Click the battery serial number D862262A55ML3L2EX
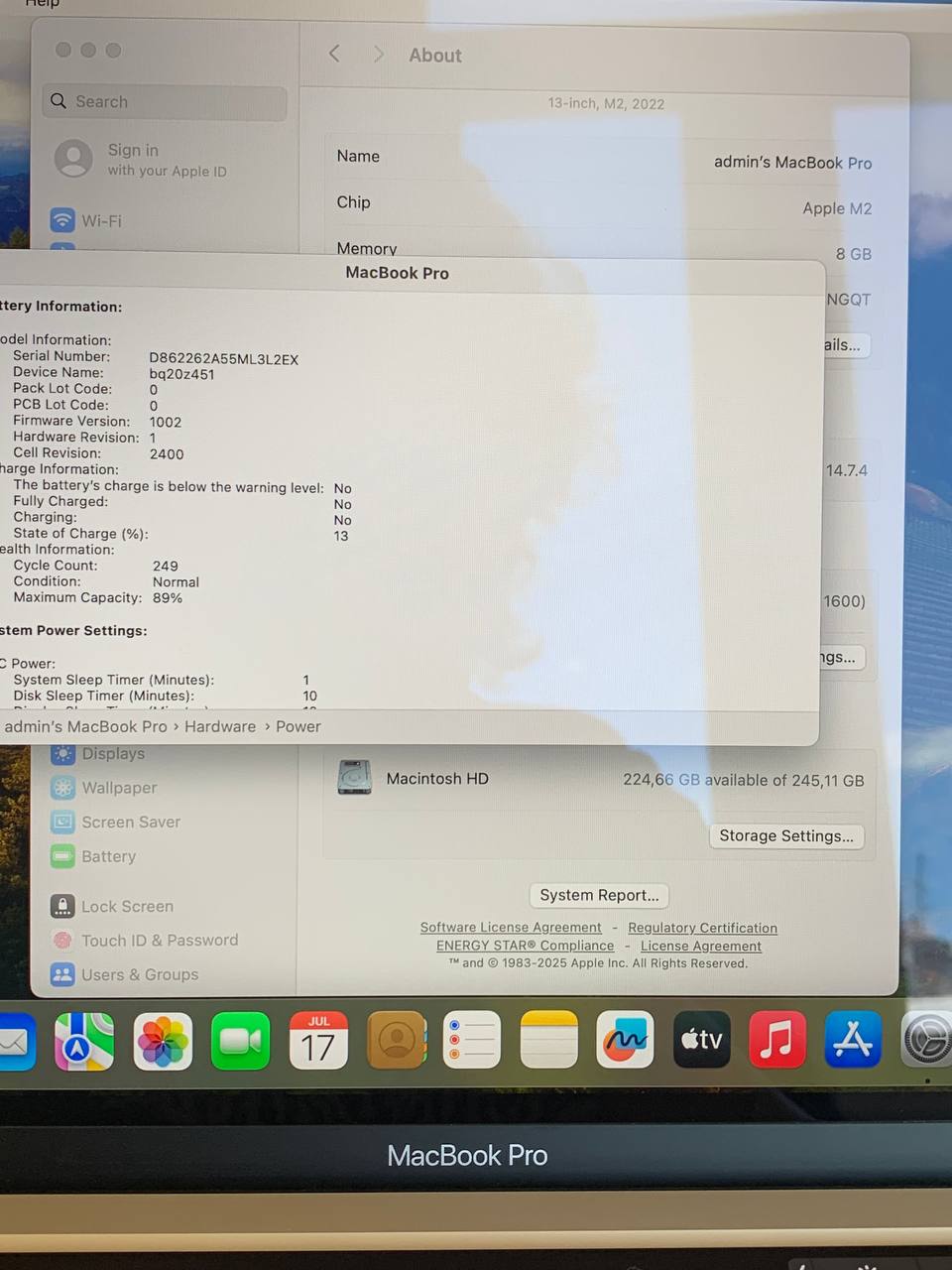Image resolution: width=952 pixels, height=1270 pixels. (x=224, y=359)
